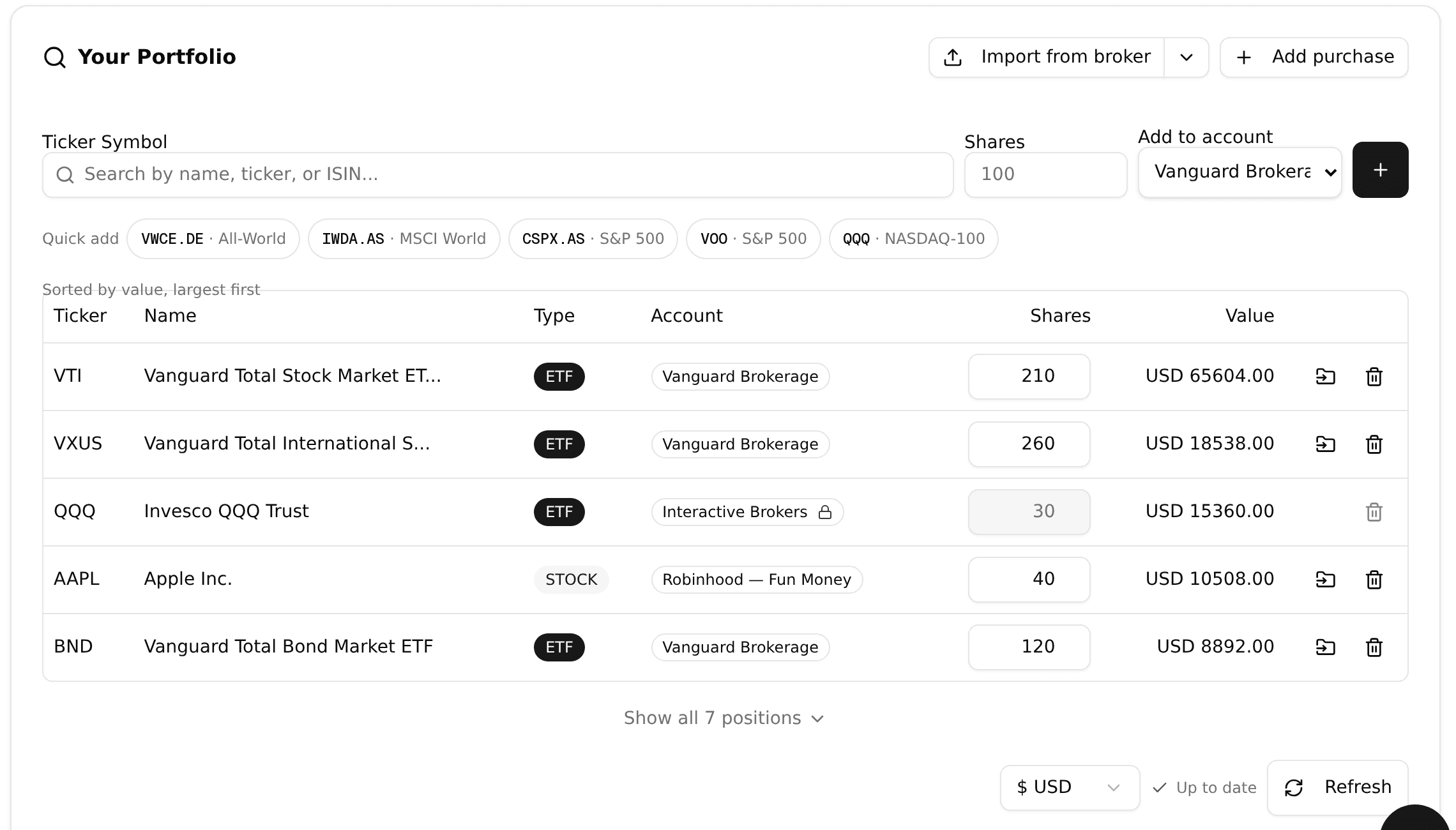
Task: Click Vanguard Total International S... name
Action: pos(287,444)
